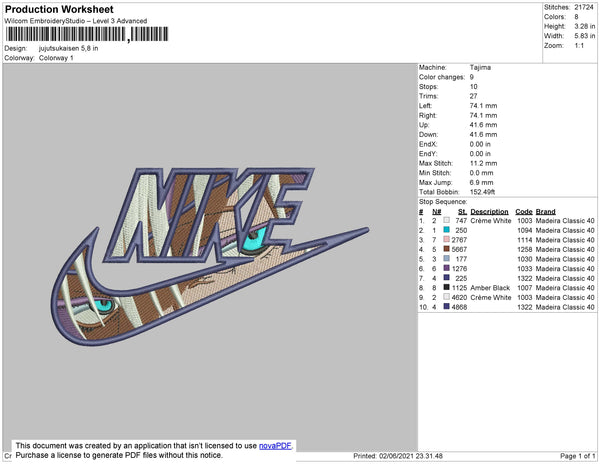Click the Code column header
The height and width of the screenshot is (464, 600).
coord(524,212)
